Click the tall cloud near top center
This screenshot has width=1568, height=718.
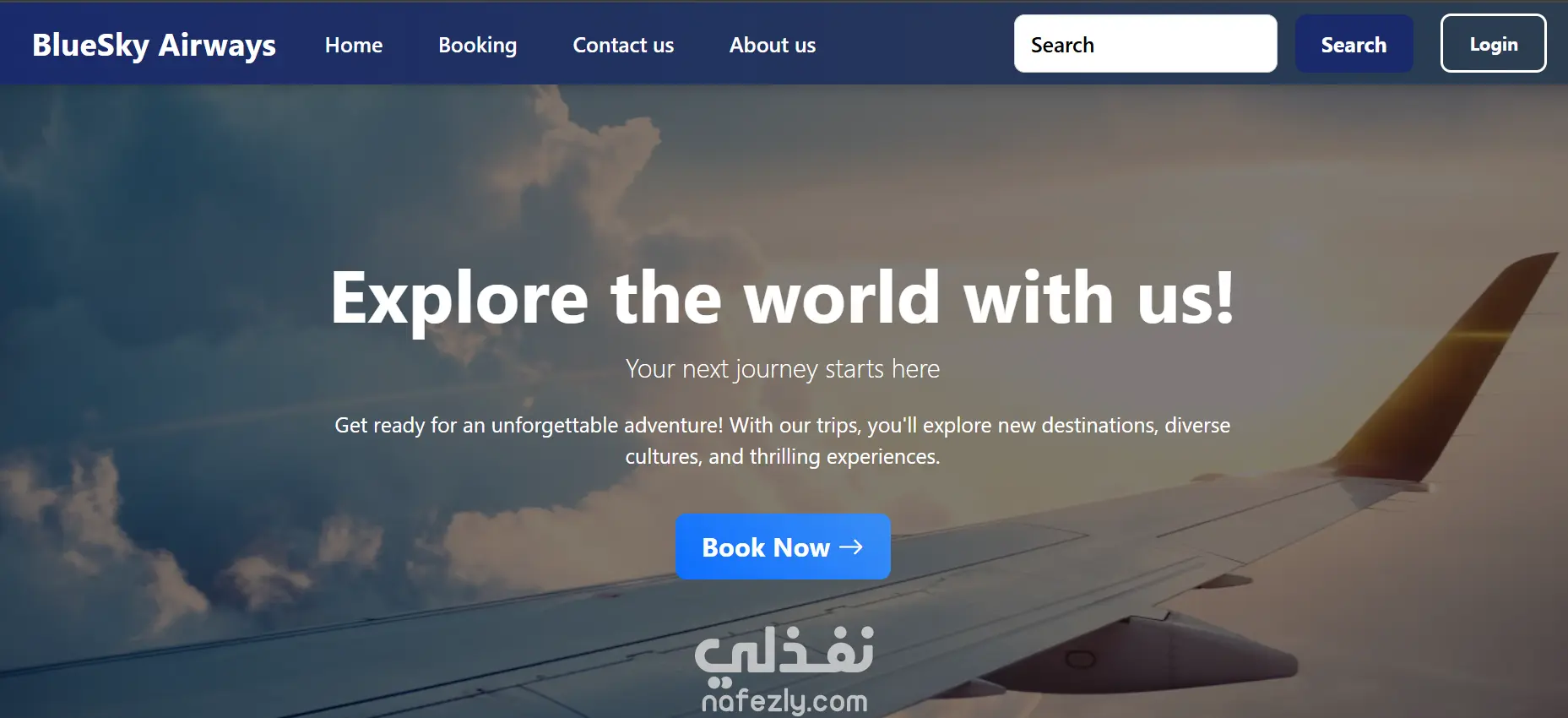click(x=591, y=169)
